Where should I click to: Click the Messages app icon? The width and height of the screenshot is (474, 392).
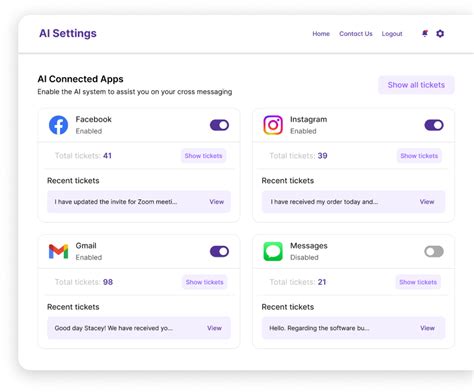coord(273,251)
